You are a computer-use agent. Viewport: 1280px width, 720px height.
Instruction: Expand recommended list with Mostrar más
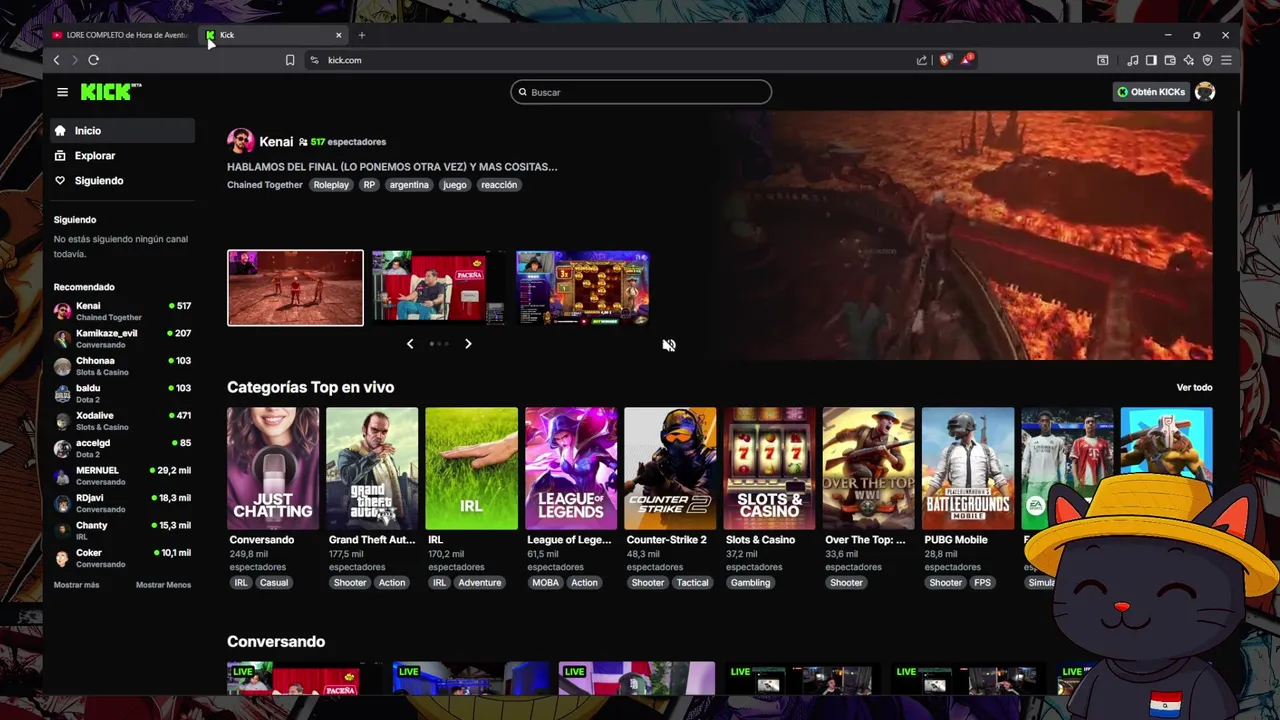(76, 585)
